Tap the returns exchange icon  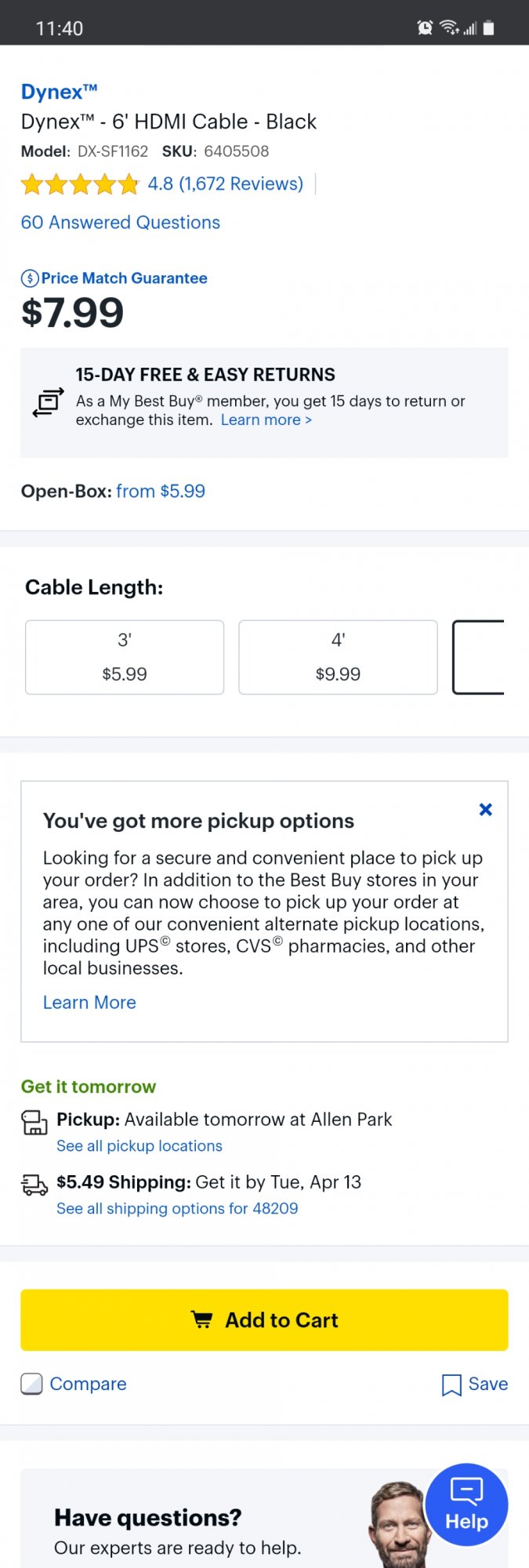click(48, 402)
